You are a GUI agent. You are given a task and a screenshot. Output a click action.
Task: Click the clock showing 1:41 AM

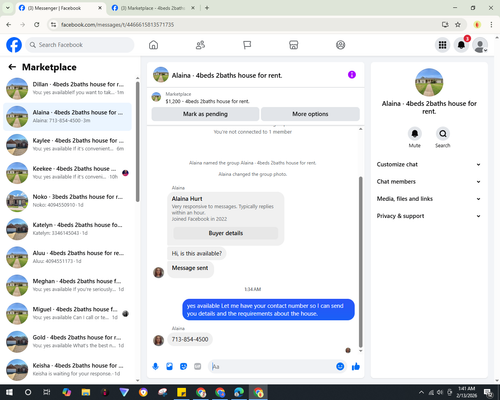(x=466, y=389)
